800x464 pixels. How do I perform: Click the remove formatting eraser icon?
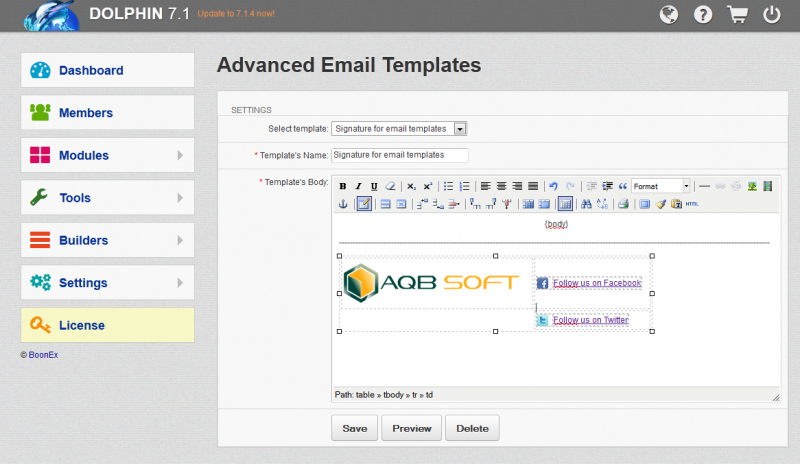click(x=390, y=186)
